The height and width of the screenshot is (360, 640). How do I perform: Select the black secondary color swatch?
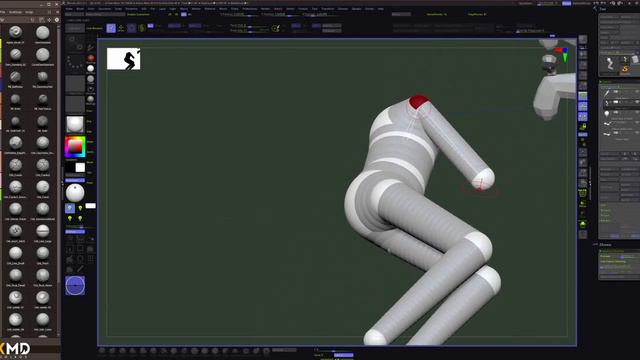click(x=70, y=167)
